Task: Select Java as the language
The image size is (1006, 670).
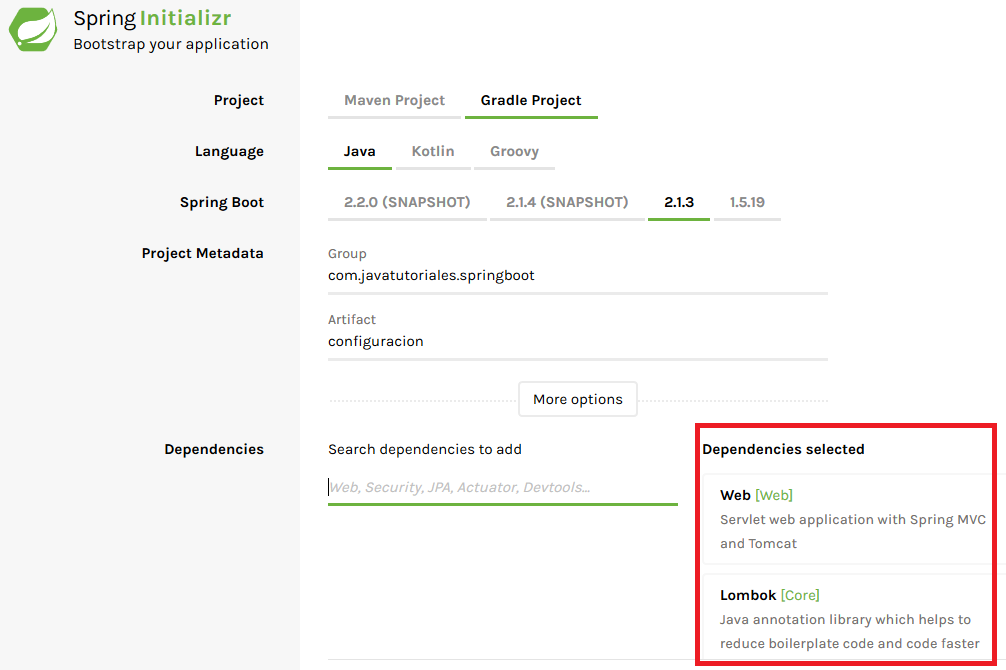Action: (x=359, y=151)
